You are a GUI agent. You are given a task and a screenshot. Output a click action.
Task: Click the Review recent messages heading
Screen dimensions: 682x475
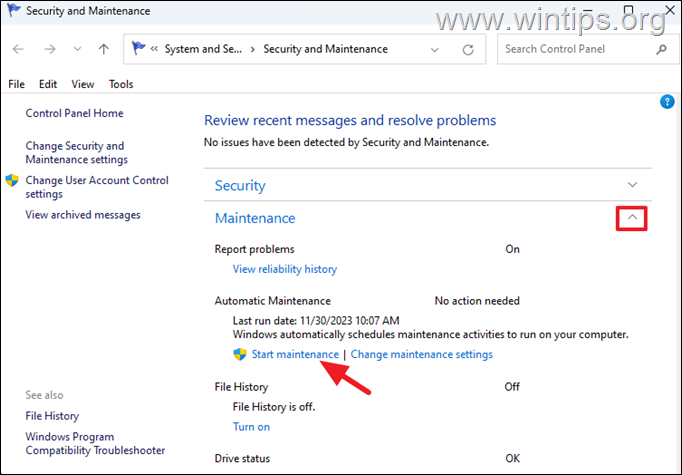[x=350, y=120]
